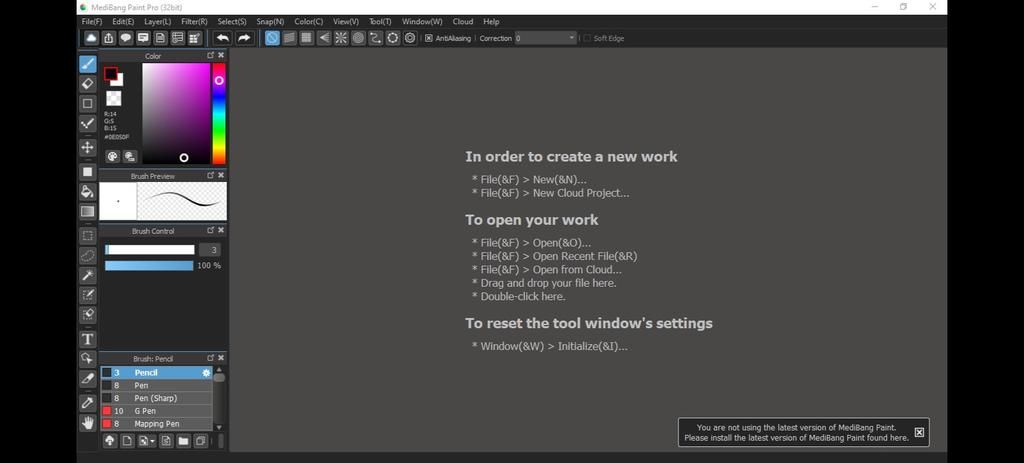Viewport: 1024px width, 463px height.
Task: Enable vanishing point snap
Action: 324,38
